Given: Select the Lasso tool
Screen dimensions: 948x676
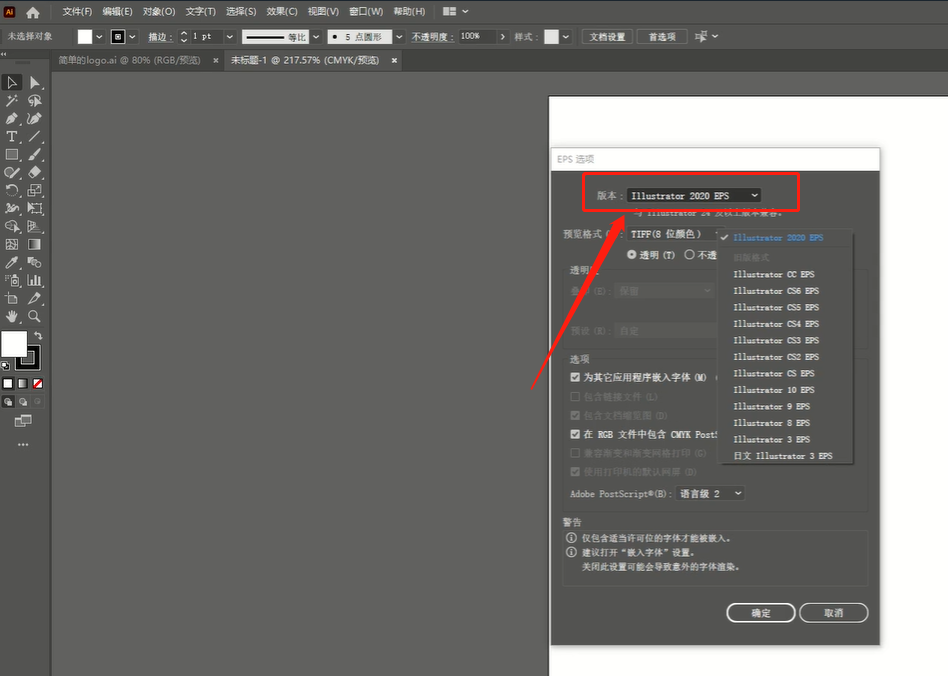Looking at the screenshot, I should 34,100.
